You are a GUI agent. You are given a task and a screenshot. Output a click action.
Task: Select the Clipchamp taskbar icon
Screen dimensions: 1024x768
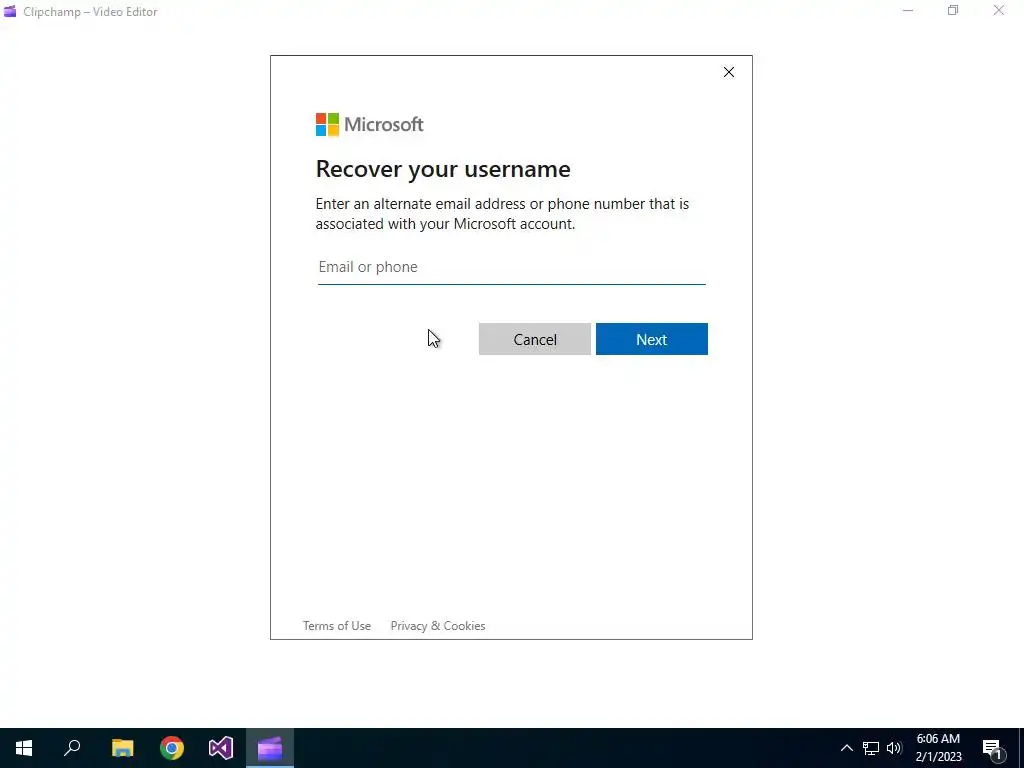tap(270, 748)
